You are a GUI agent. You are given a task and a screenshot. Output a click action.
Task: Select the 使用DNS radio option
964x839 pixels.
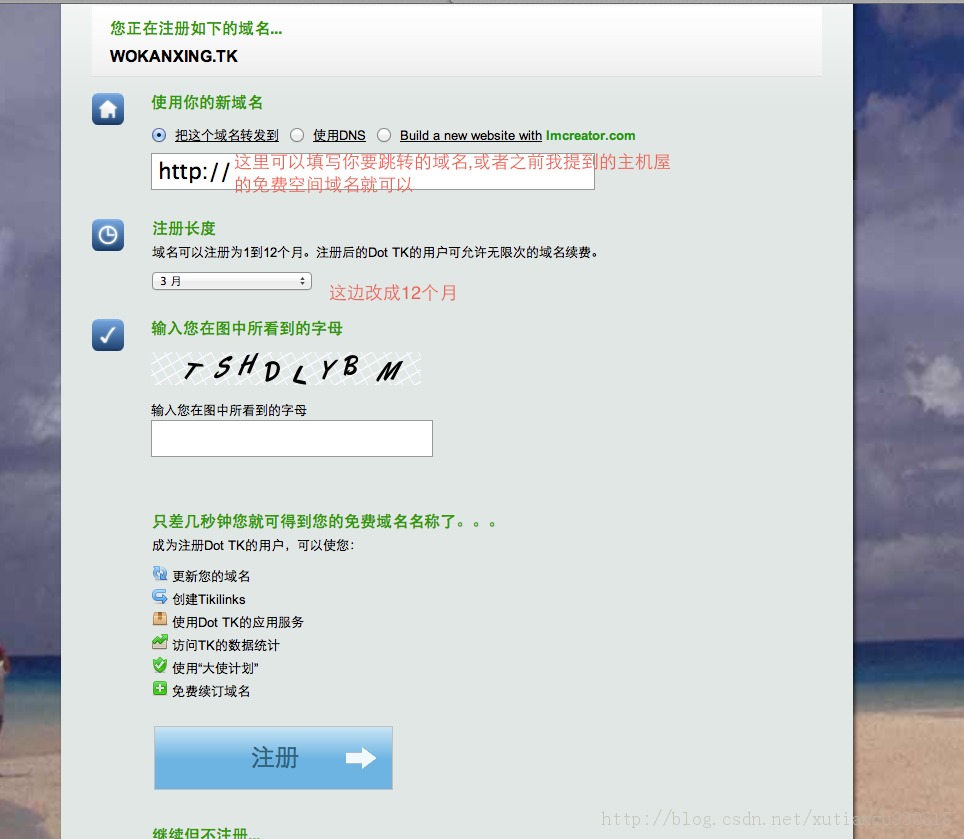tap(296, 135)
